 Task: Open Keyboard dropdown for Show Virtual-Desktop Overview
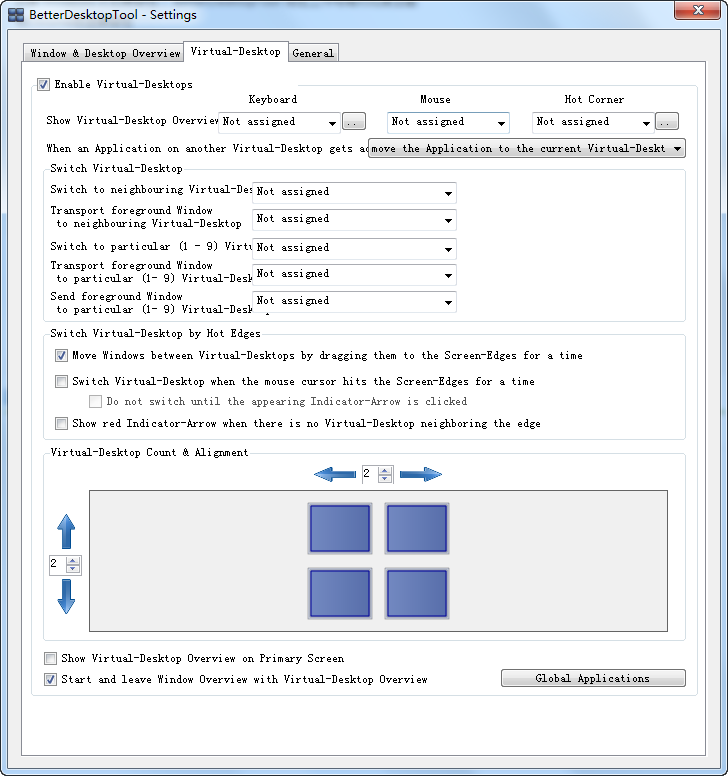[279, 122]
